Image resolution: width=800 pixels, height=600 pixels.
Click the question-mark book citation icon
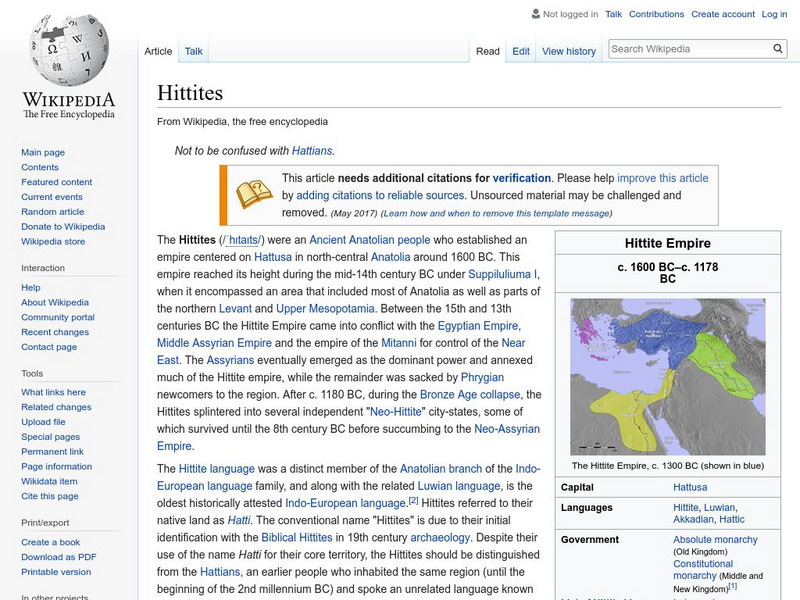click(254, 194)
